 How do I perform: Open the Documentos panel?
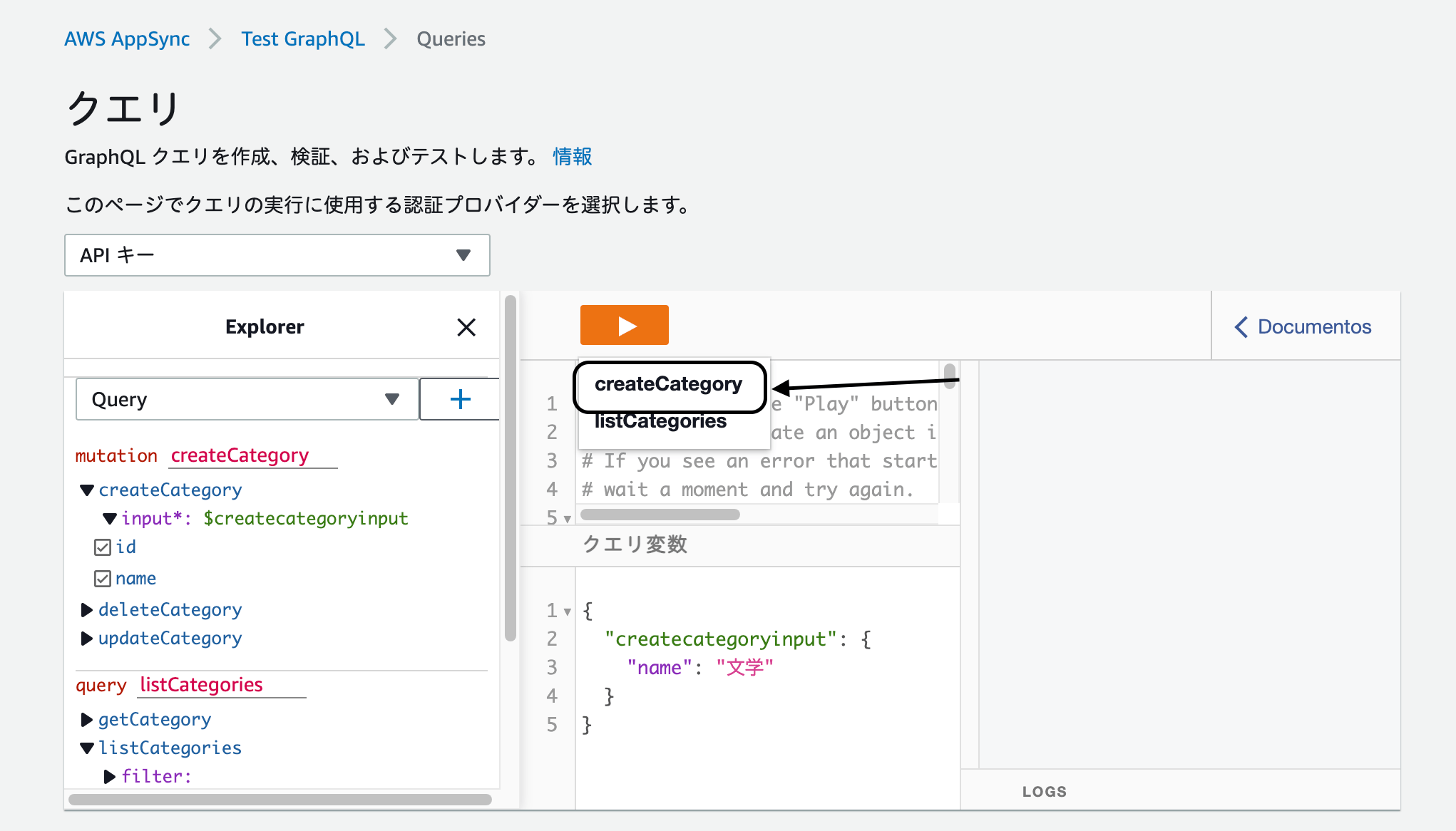coord(1303,326)
